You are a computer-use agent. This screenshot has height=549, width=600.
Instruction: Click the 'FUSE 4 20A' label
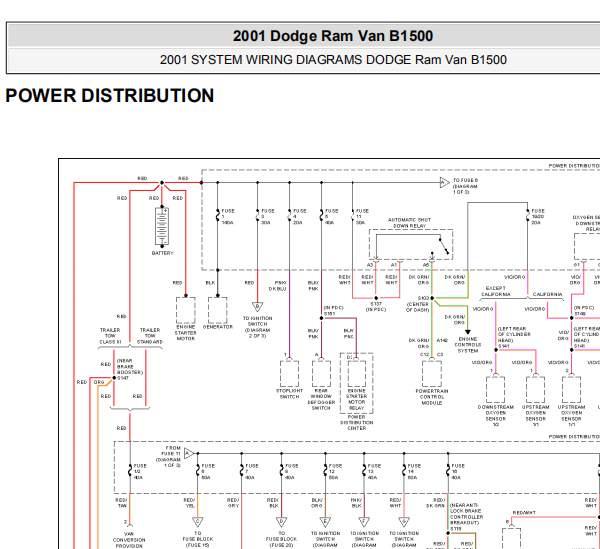pos(300,217)
